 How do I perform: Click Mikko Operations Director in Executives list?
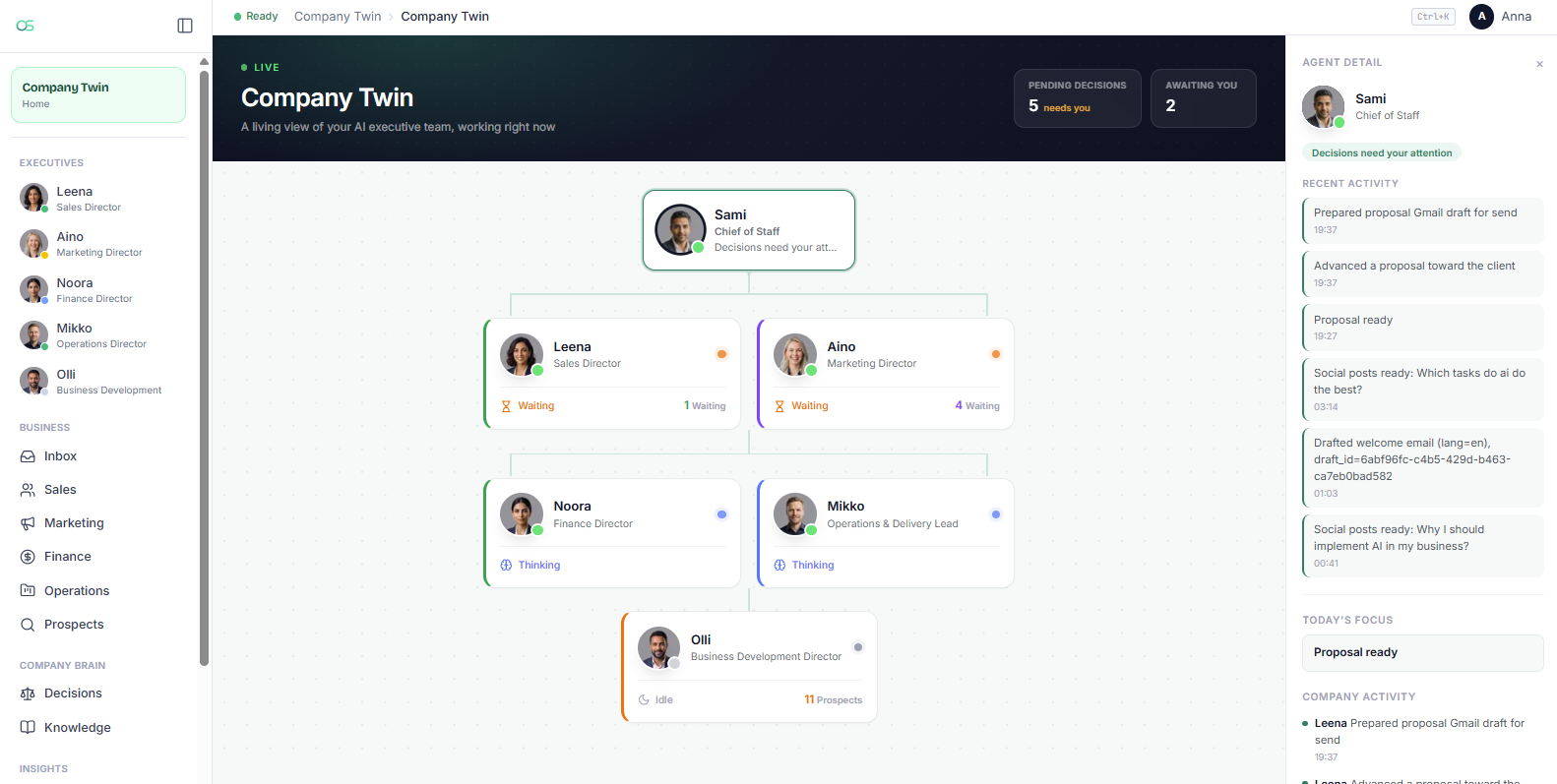(x=98, y=335)
